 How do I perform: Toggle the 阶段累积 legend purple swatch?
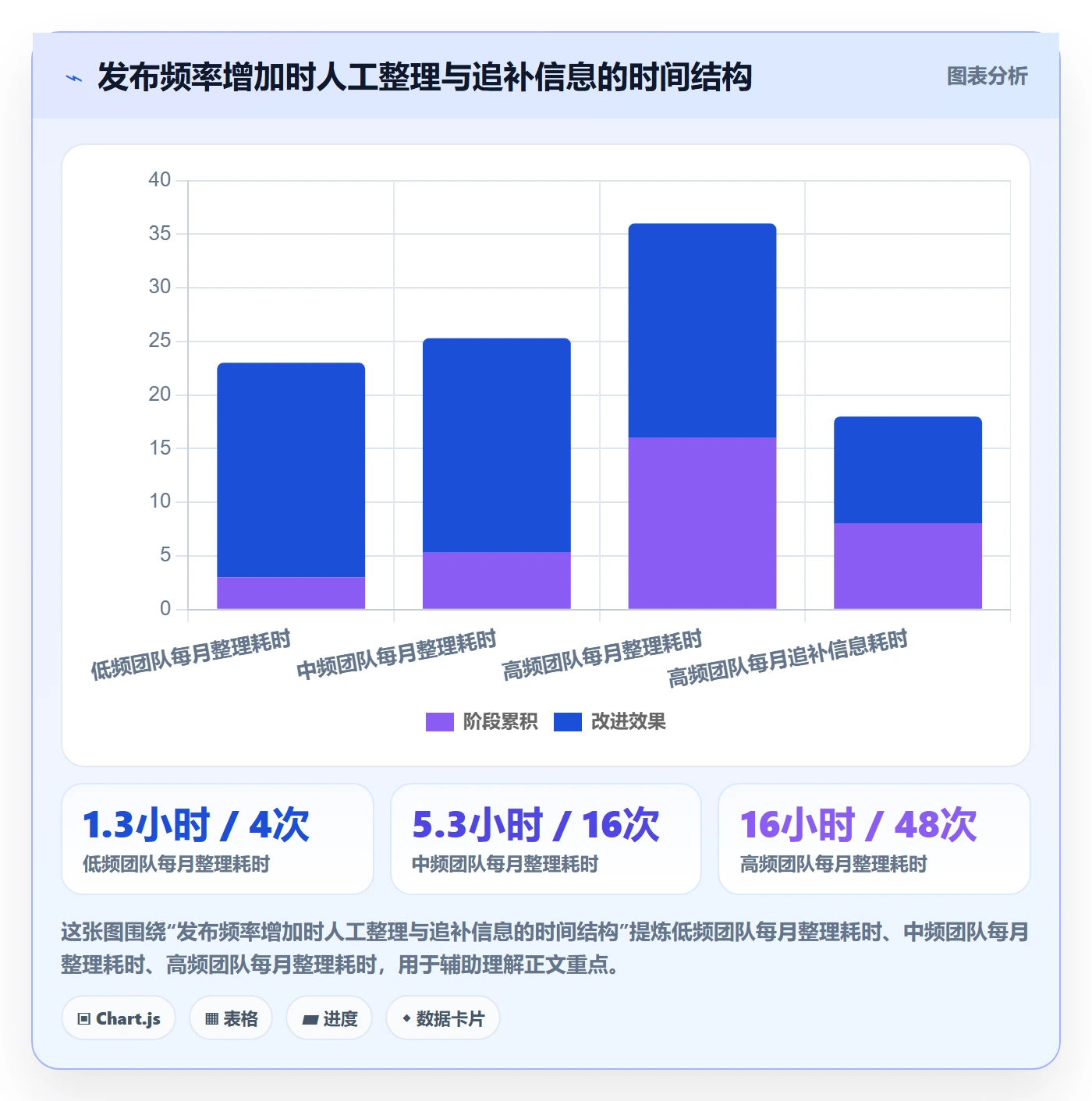point(439,722)
